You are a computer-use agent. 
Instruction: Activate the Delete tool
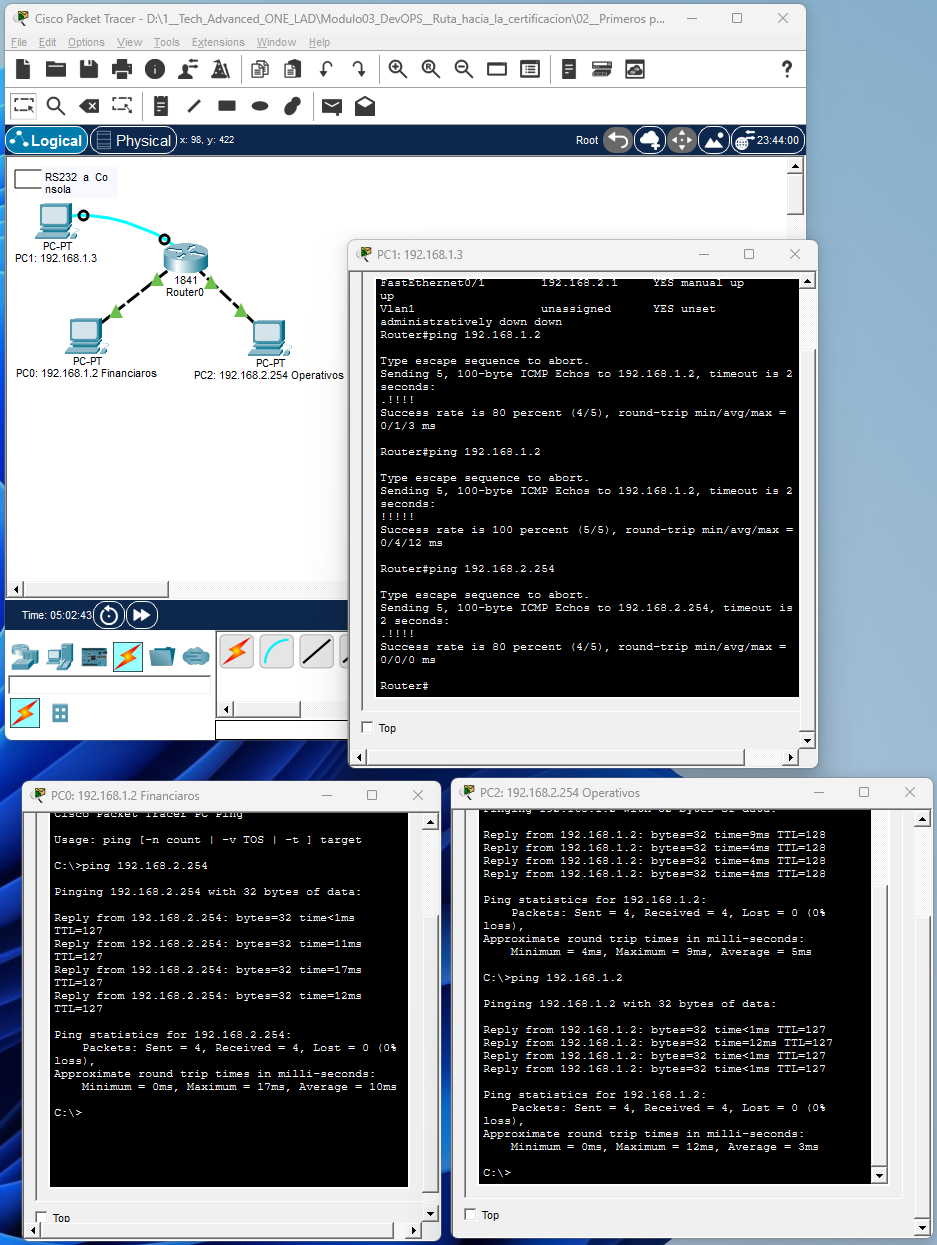tap(89, 105)
